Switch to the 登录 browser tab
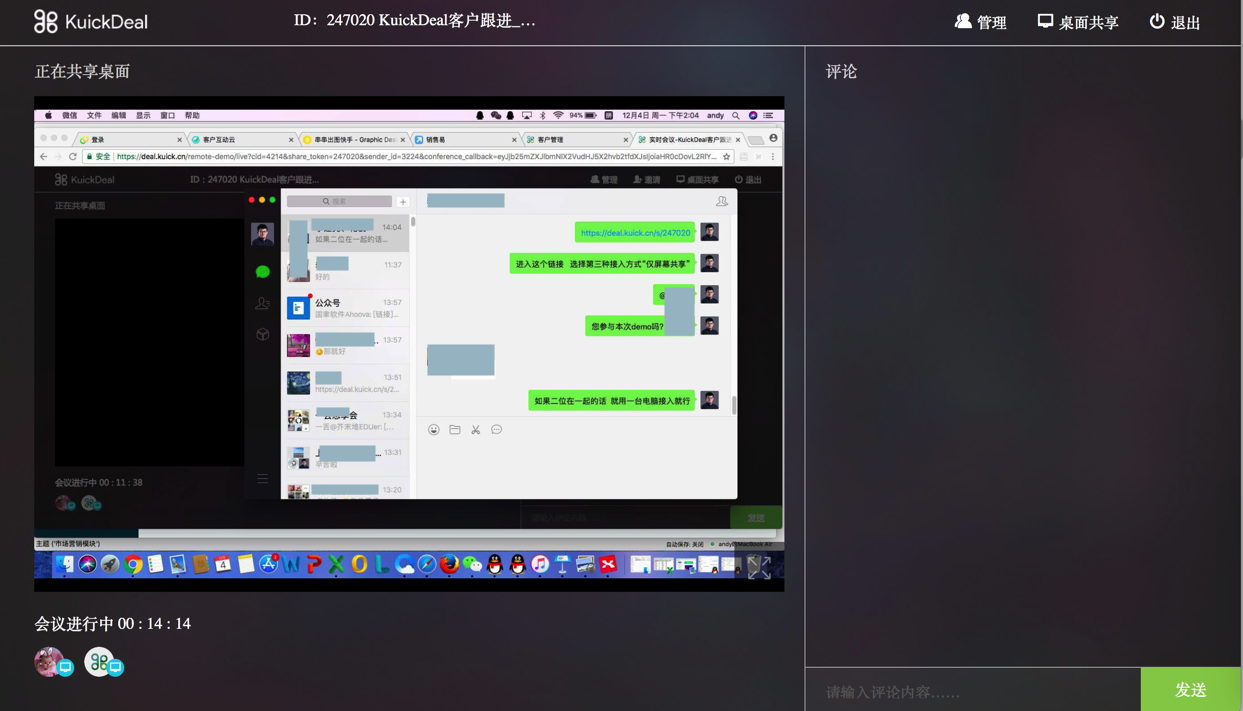The image size is (1243, 711). click(130, 139)
